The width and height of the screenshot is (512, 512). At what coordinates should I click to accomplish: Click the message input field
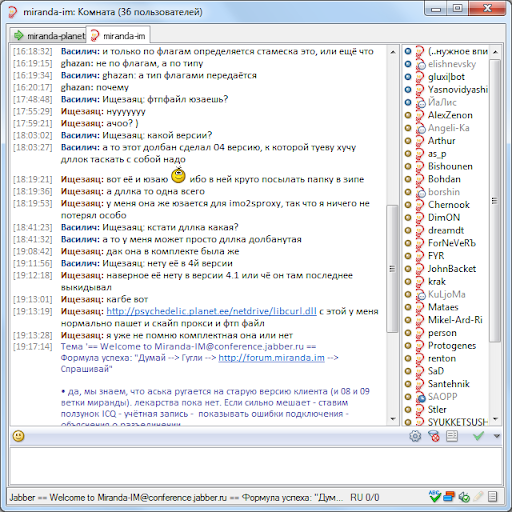256,466
